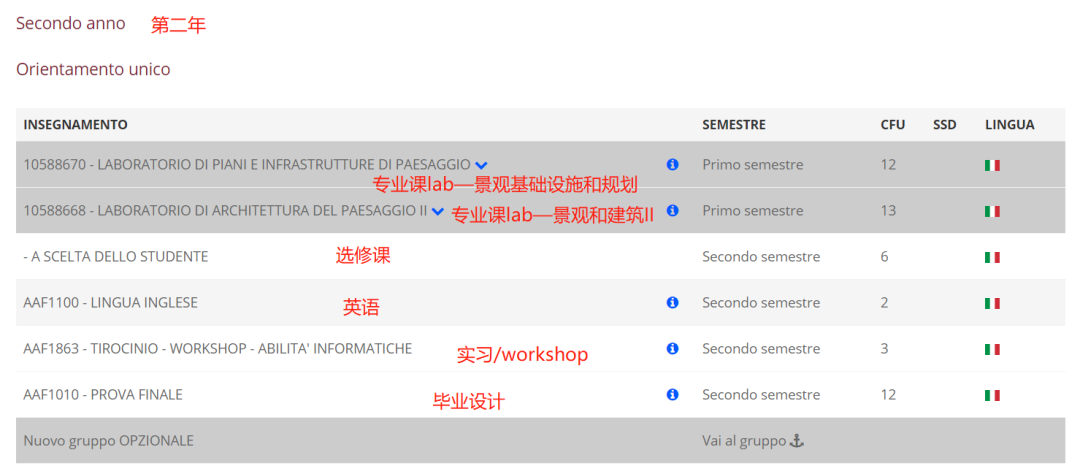
Task: Click LINGUA column header
Action: 1010,125
